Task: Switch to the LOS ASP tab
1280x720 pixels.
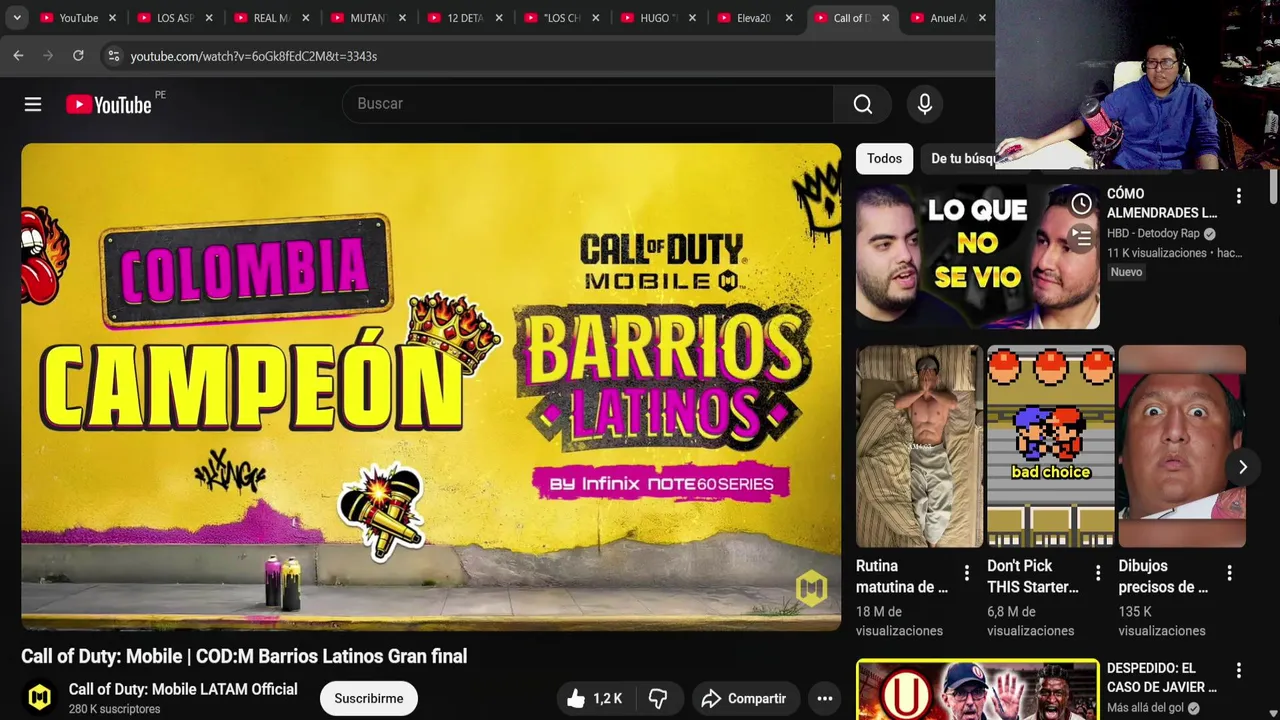Action: pos(174,18)
